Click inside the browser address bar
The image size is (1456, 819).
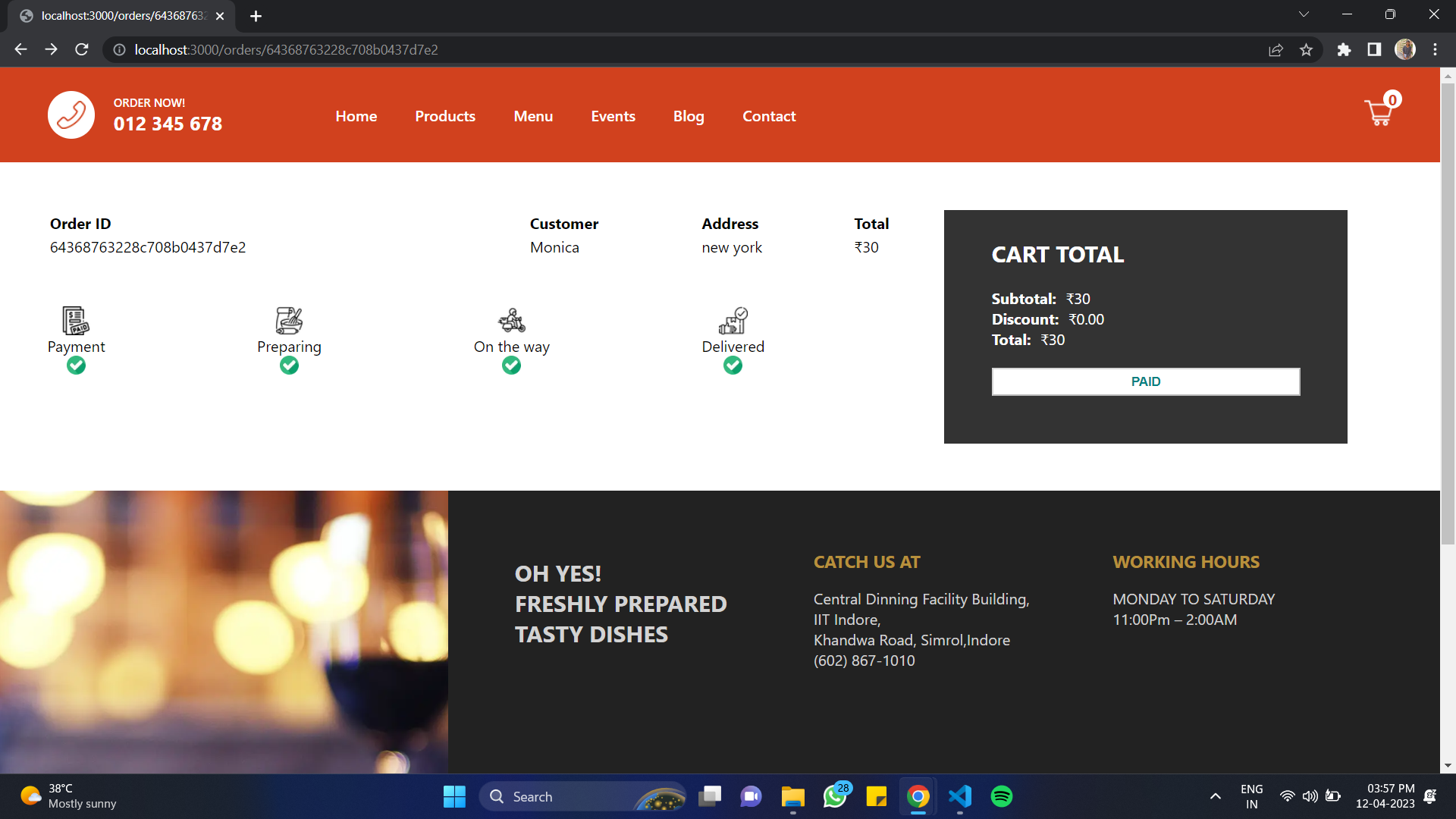(455, 49)
